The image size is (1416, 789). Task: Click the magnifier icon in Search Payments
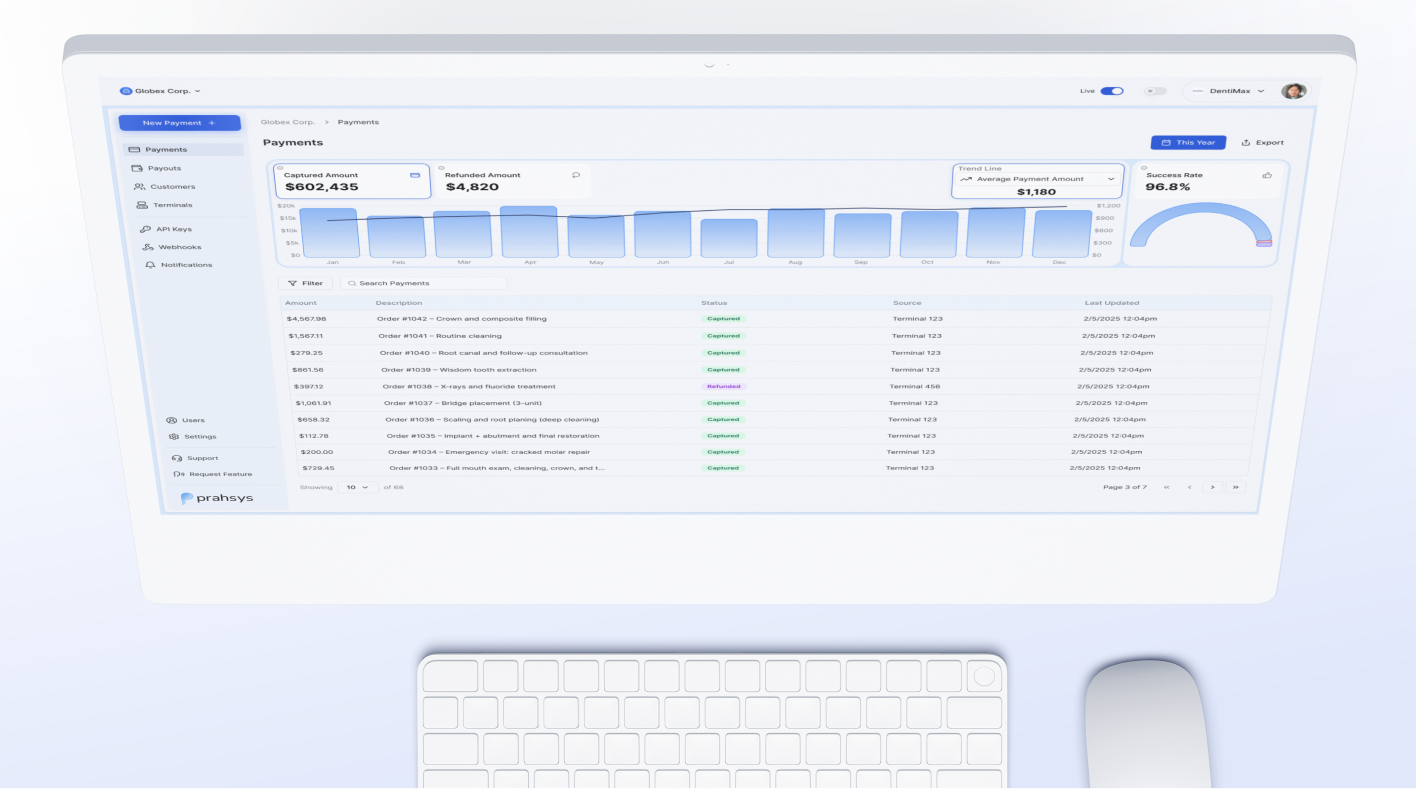[x=352, y=283]
